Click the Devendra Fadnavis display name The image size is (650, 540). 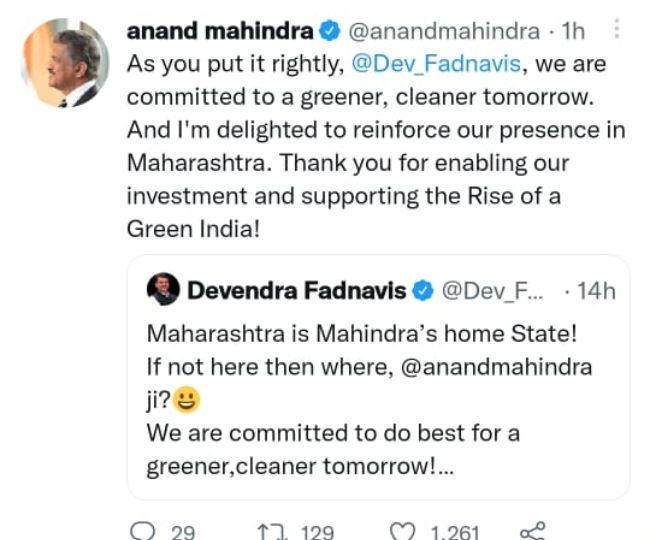pyautogui.click(x=298, y=292)
